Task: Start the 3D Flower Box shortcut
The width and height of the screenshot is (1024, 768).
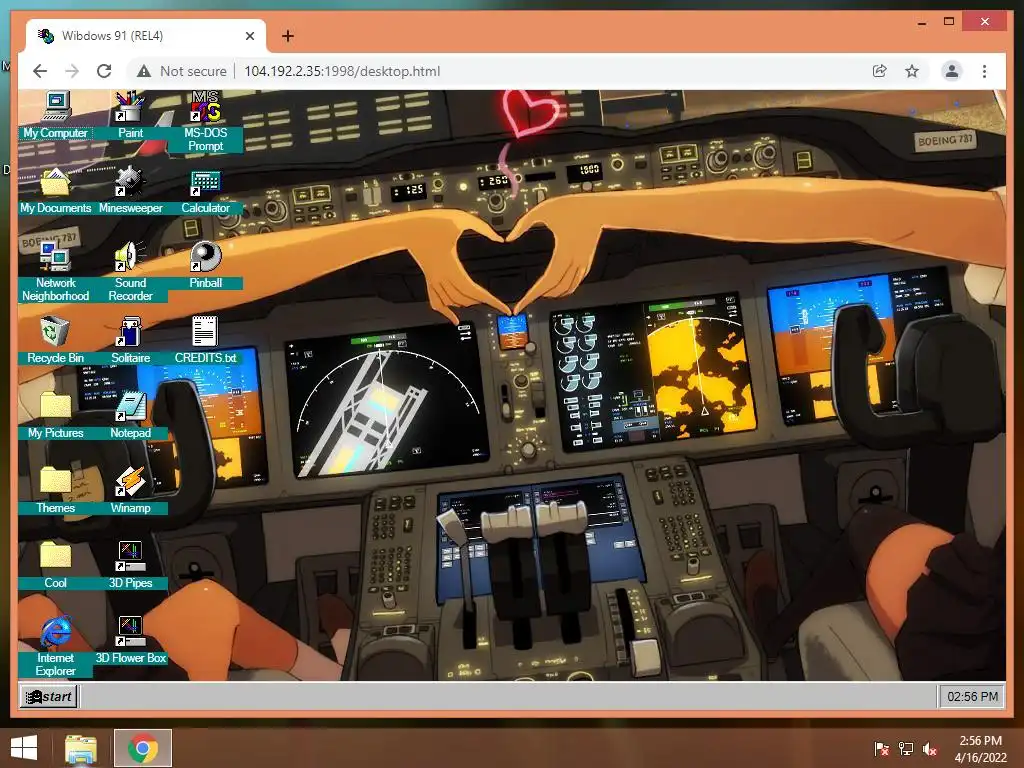Action: tap(130, 641)
